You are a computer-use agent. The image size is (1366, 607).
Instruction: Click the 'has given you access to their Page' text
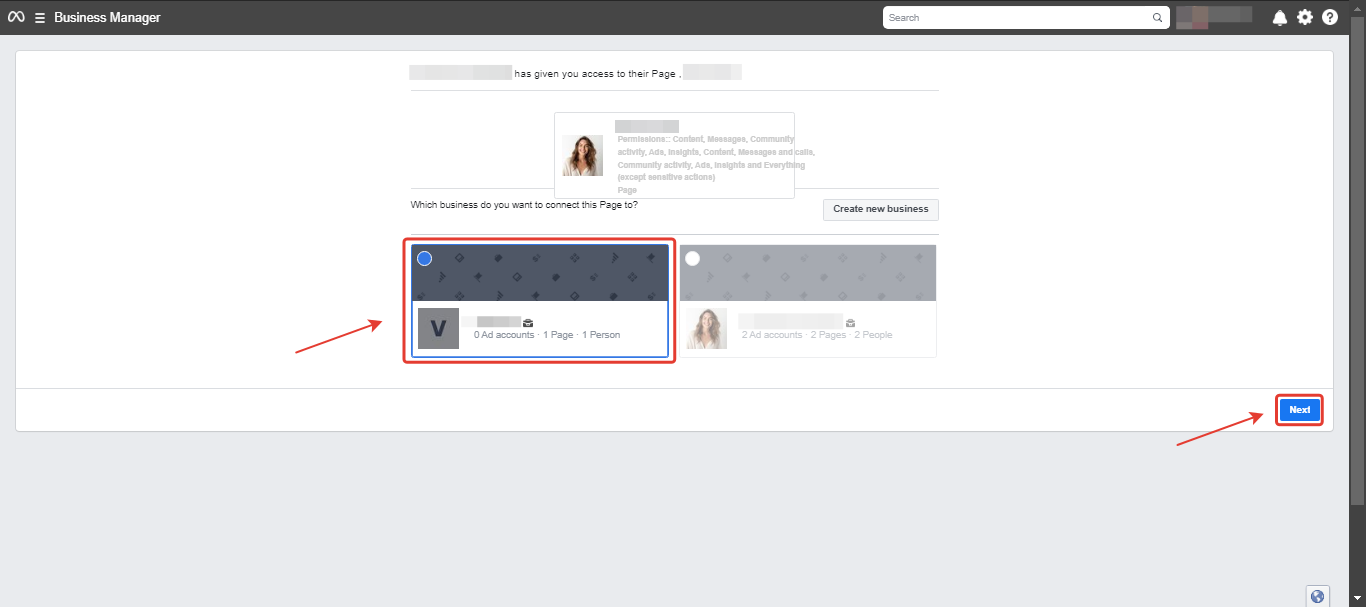(x=595, y=73)
